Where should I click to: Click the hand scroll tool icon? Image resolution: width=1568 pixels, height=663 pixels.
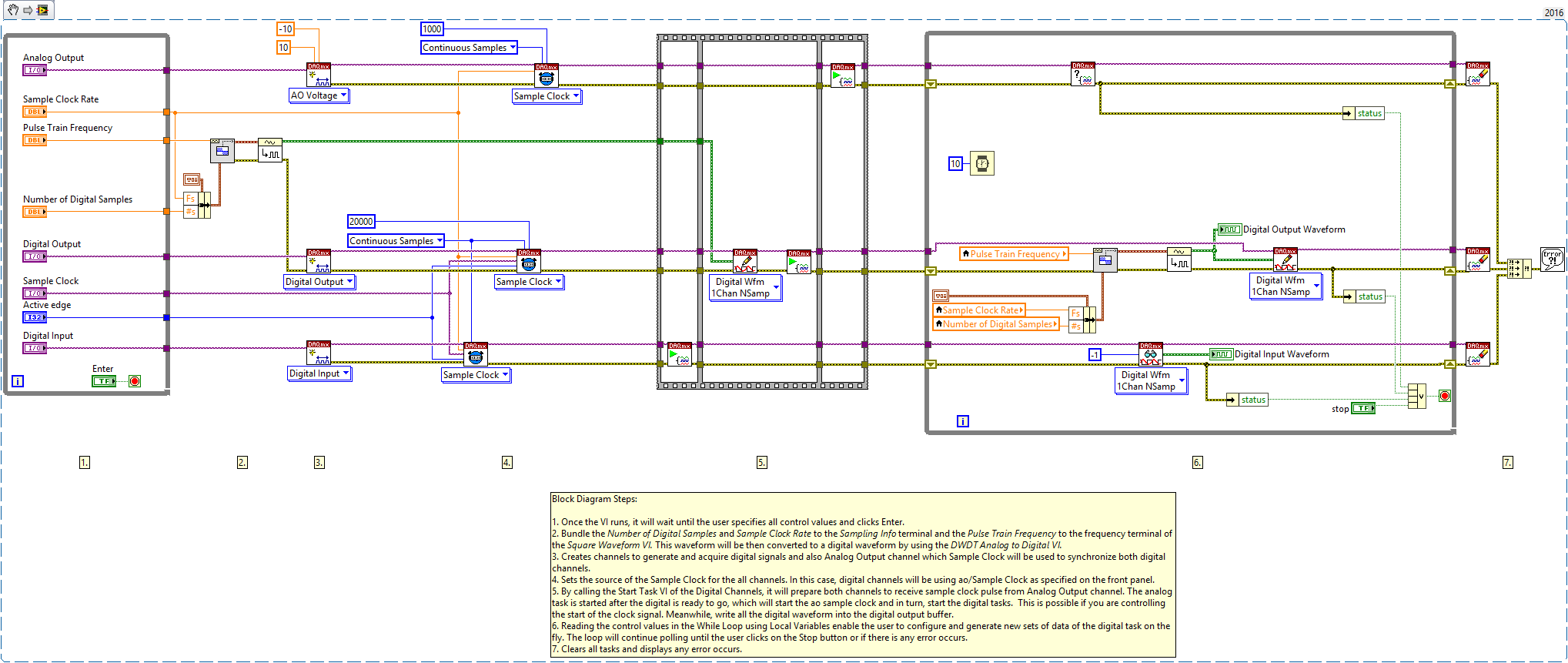tap(13, 10)
